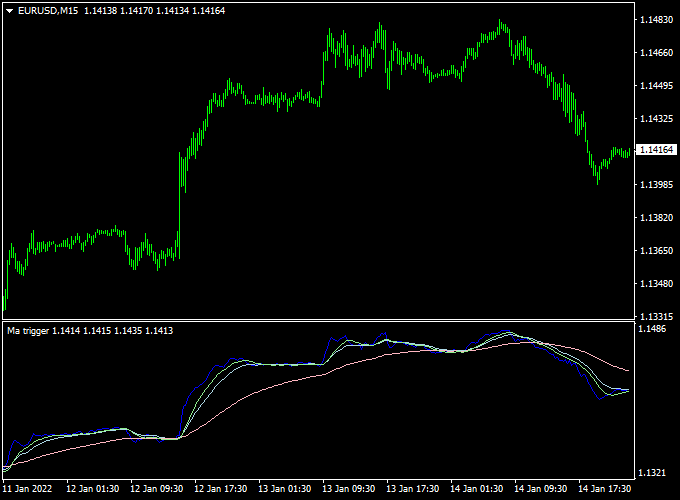
Task: Select the Ma trigger indicator label
Action: (x=28, y=331)
